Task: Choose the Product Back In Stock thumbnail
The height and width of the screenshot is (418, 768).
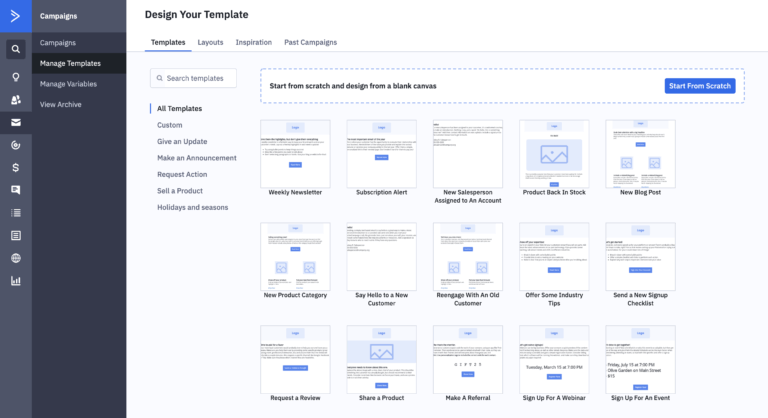Action: click(x=554, y=154)
